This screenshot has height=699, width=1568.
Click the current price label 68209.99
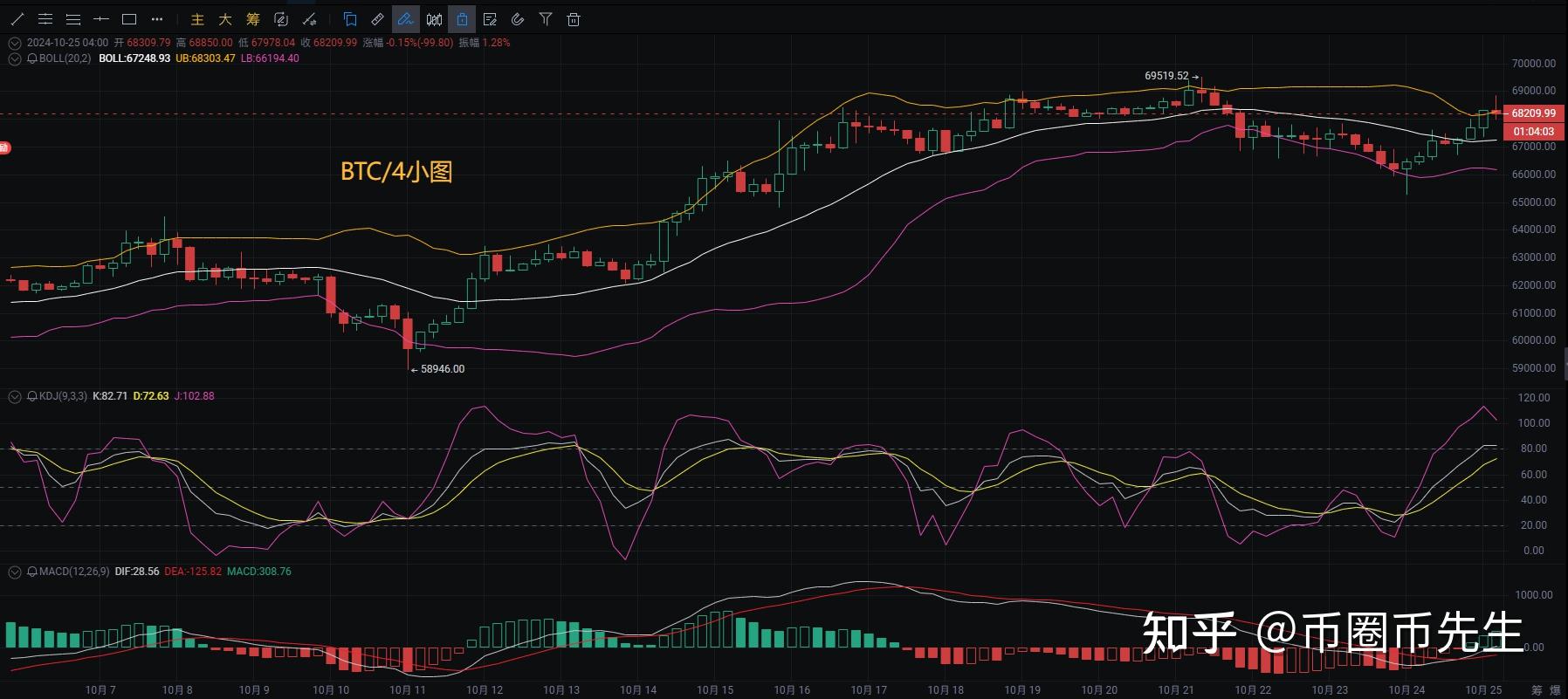point(1533,113)
